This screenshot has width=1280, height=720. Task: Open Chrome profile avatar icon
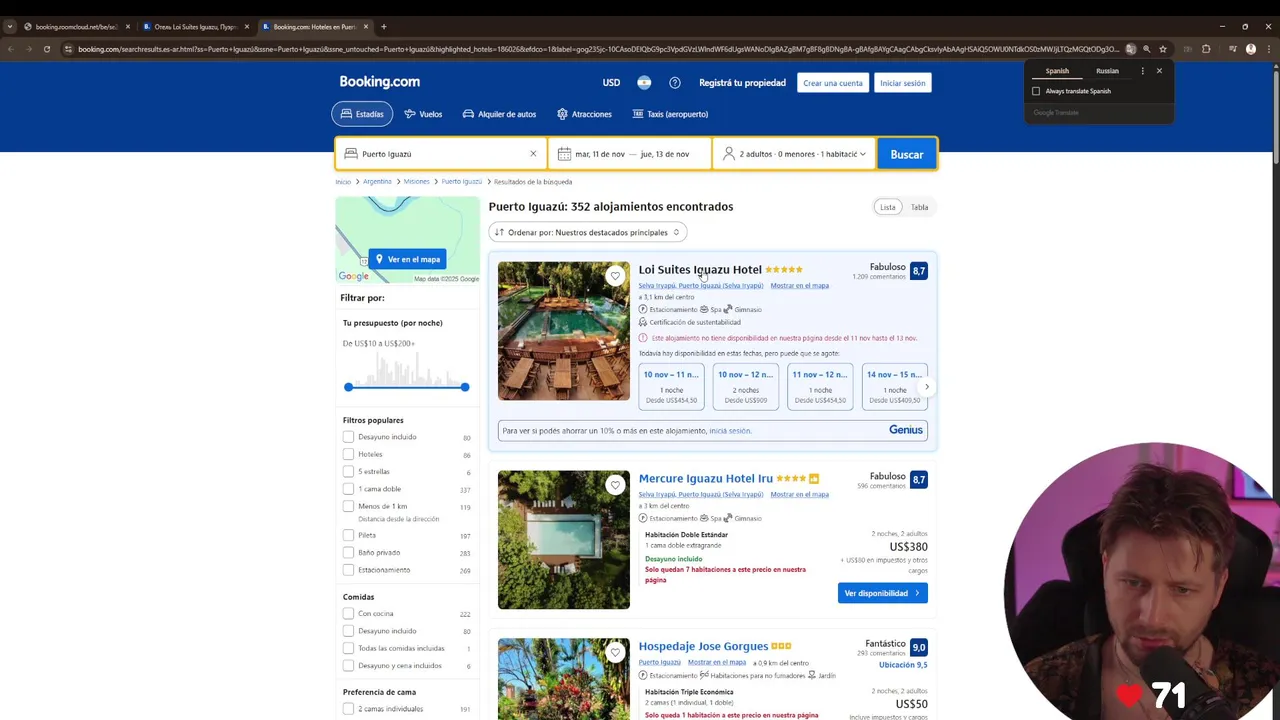click(x=1250, y=49)
